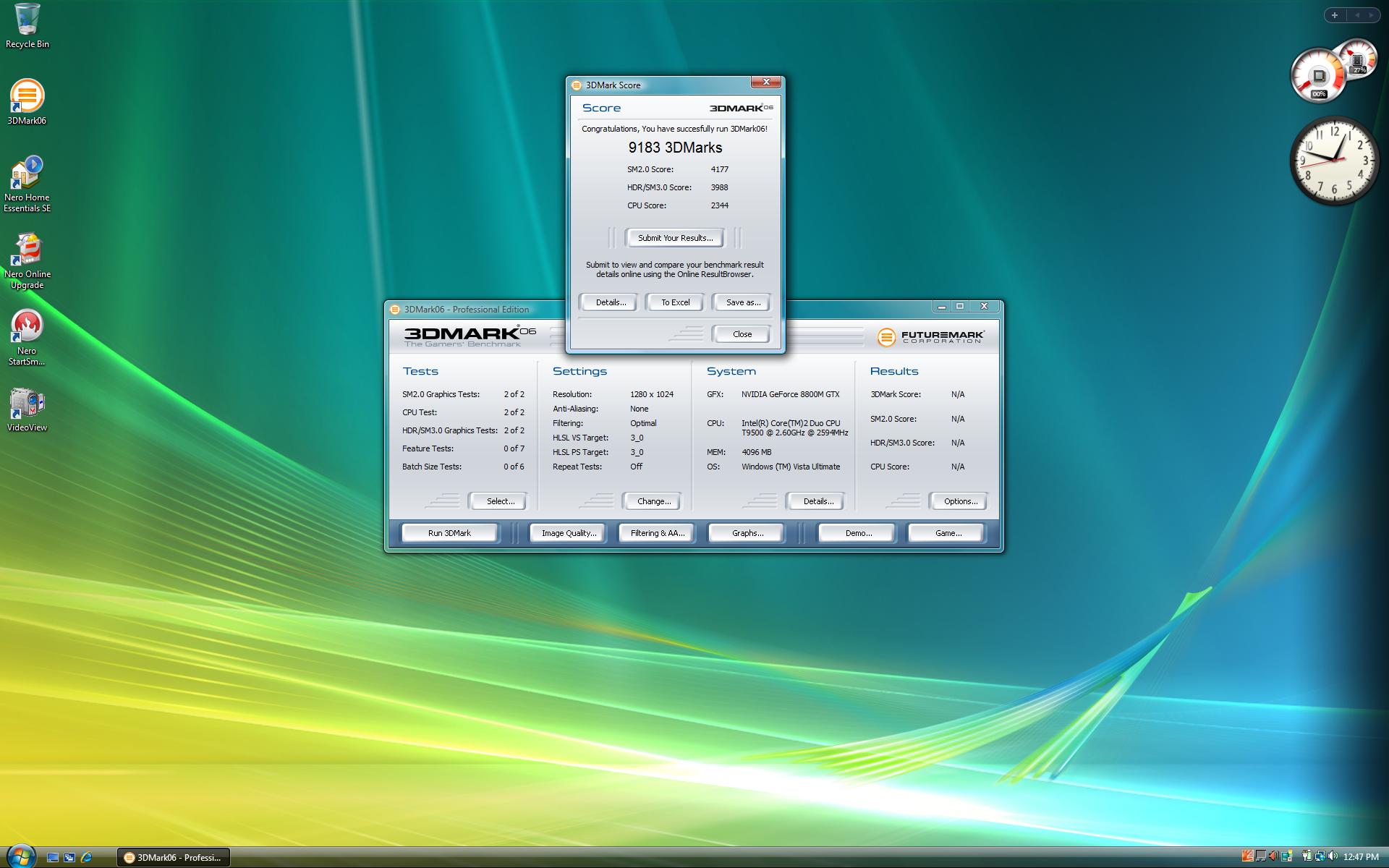Click the Intel Core 2 Duo T9500 CPU text
This screenshot has height=868, width=1389.
click(794, 427)
